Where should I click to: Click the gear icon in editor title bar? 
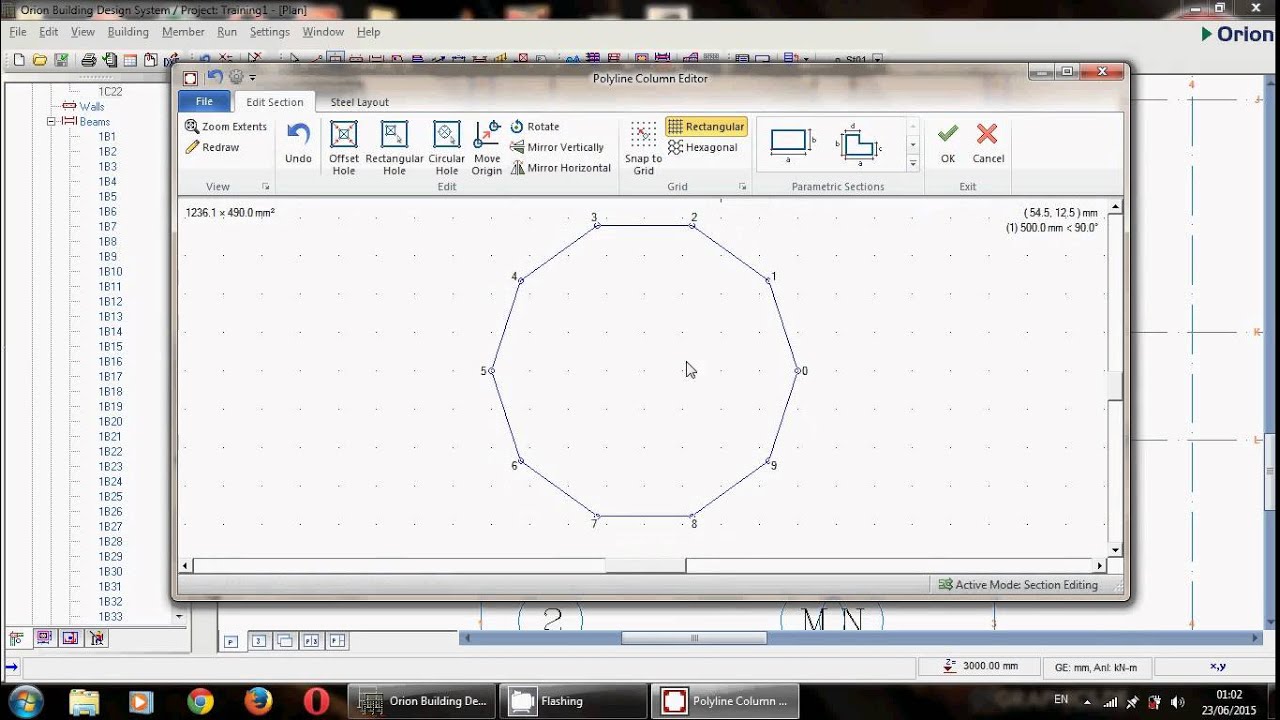coord(236,77)
